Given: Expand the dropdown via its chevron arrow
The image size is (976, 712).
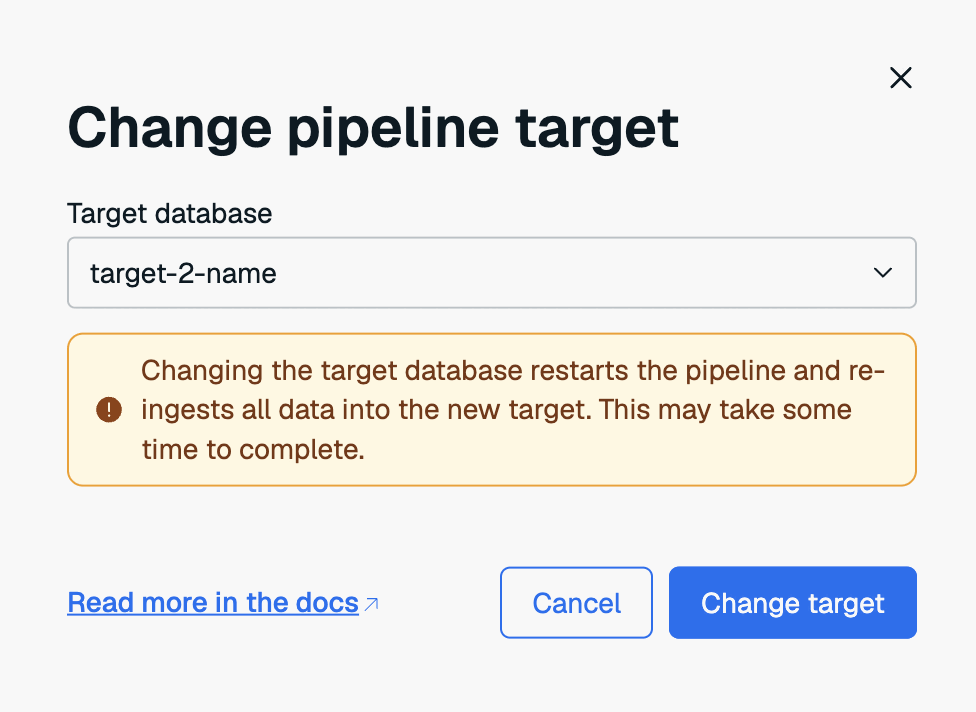Looking at the screenshot, I should pyautogui.click(x=883, y=273).
